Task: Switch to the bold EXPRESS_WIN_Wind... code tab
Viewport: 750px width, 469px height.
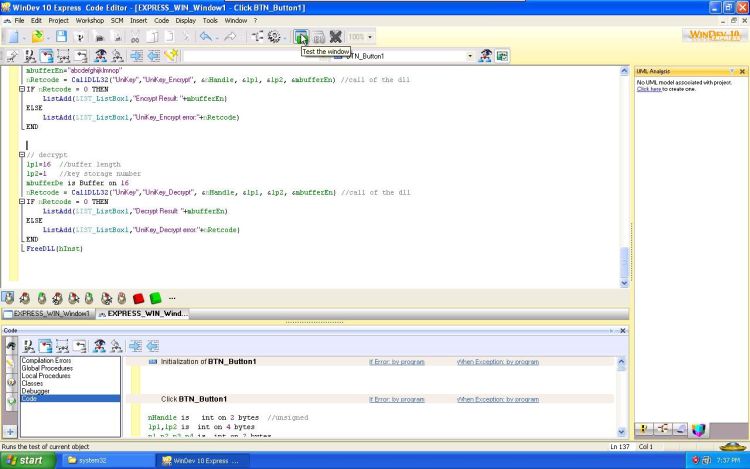Action: point(143,314)
